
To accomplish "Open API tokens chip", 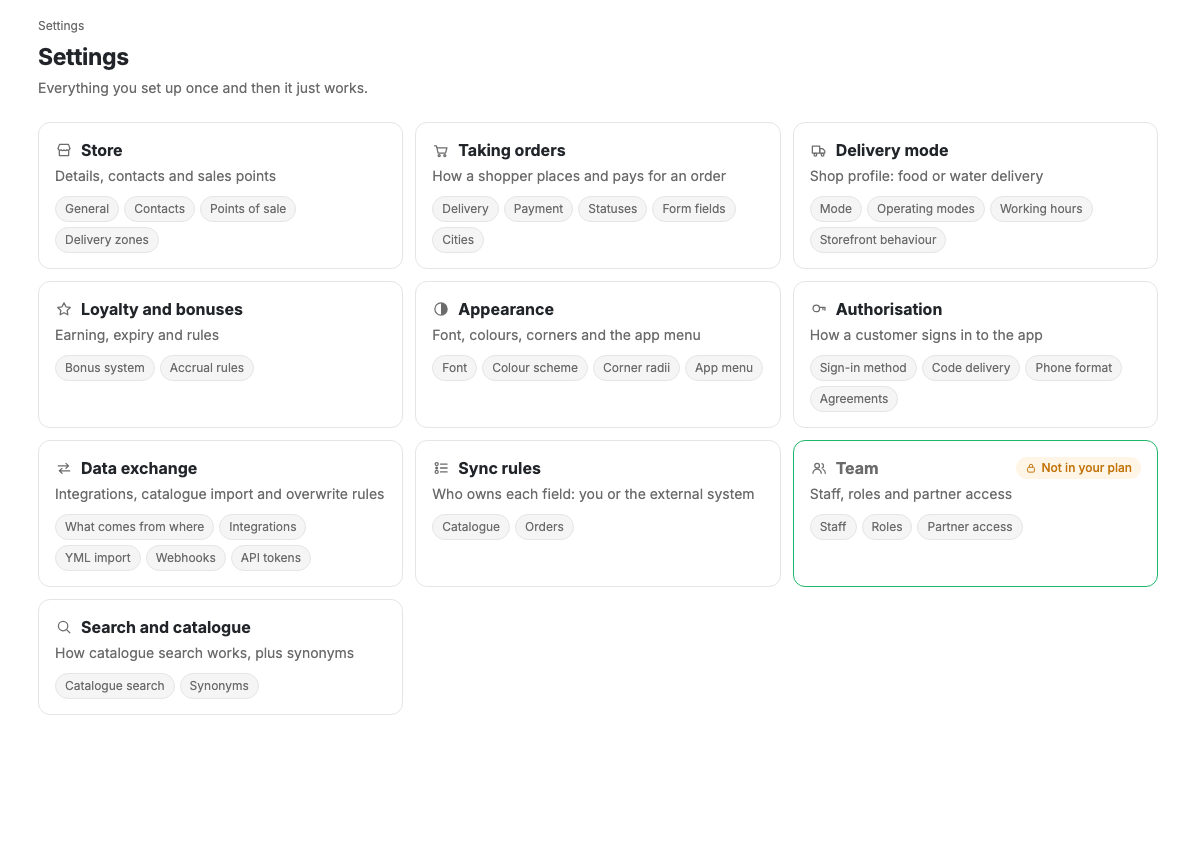I will [x=271, y=557].
